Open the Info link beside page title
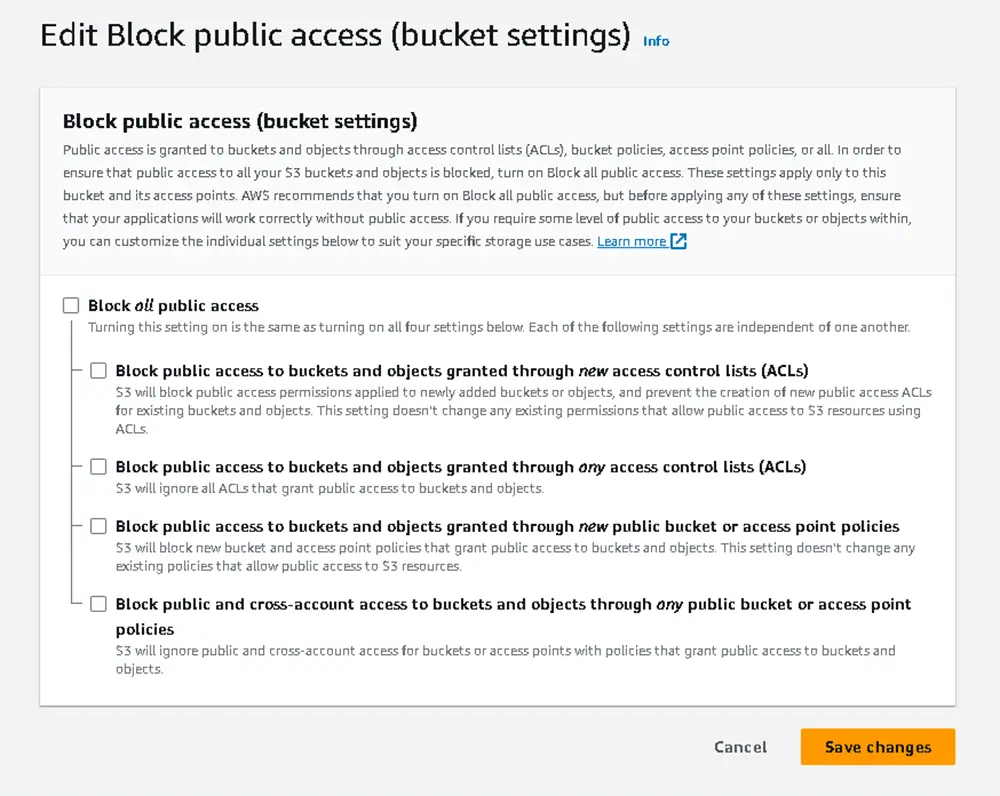Image resolution: width=1000 pixels, height=796 pixels. pos(656,41)
